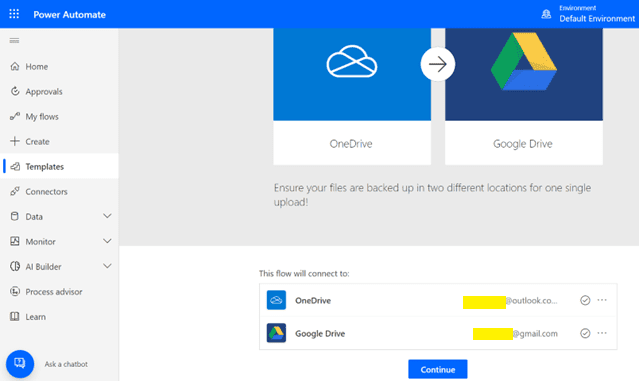Viewport: 639px width, 381px height.
Task: Click the outlook.com account email
Action: pos(510,301)
